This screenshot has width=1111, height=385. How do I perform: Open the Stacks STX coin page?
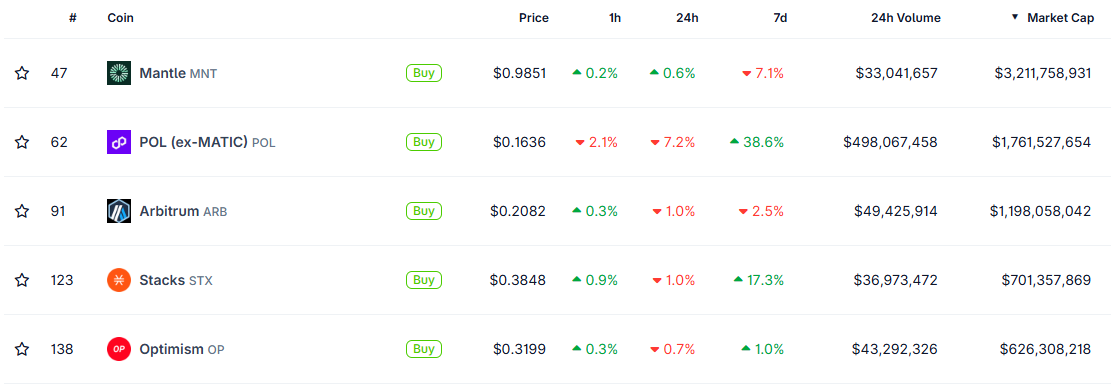[x=176, y=280]
